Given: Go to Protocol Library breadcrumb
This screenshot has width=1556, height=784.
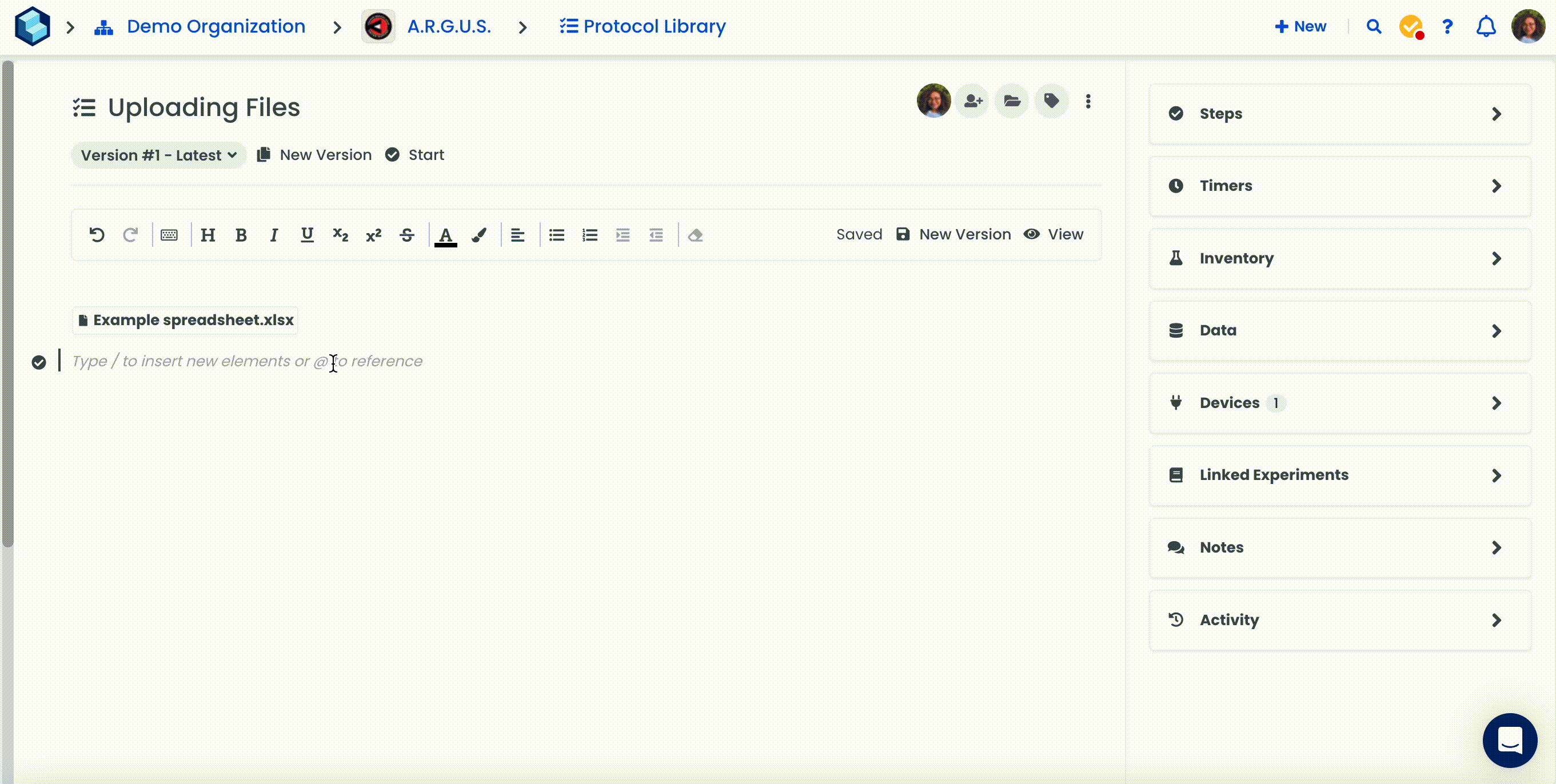Looking at the screenshot, I should click(643, 27).
